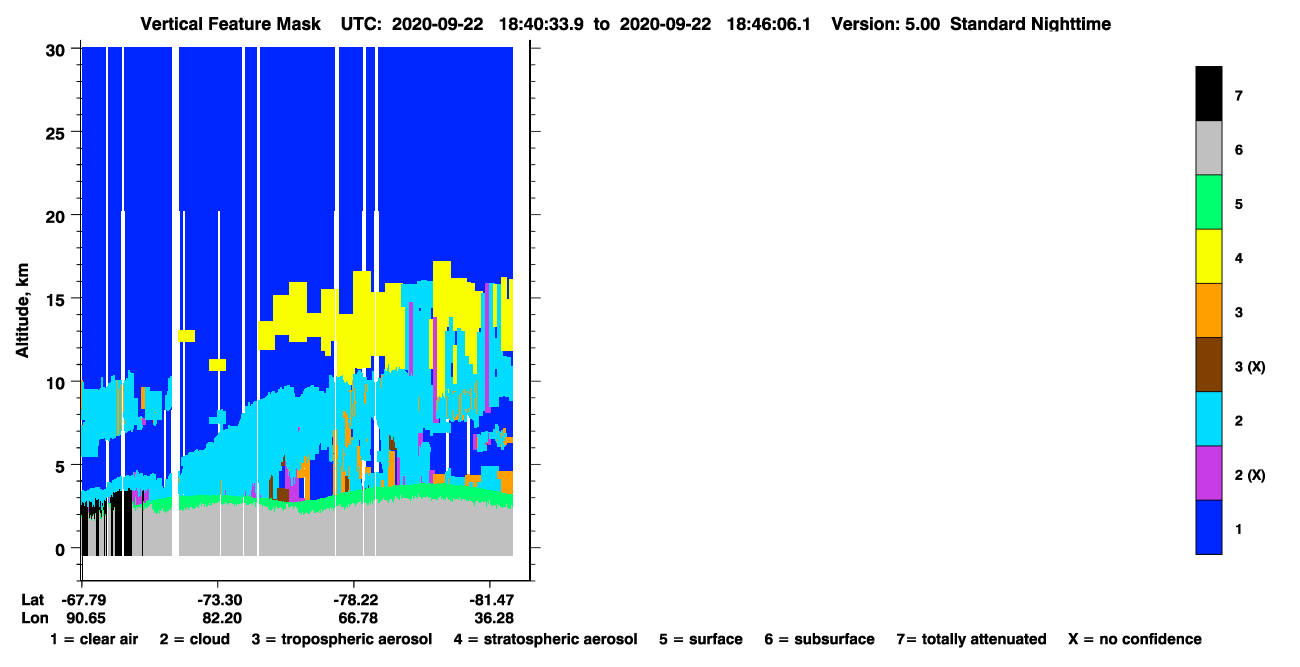Click the magenta 2 (X) swatch
The height and width of the screenshot is (667, 1300).
coord(1208,472)
